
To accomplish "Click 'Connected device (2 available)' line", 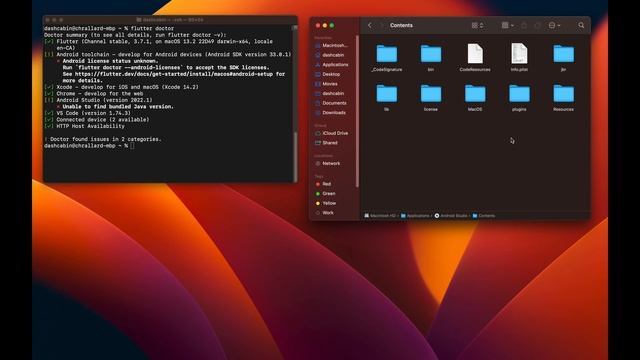I will (x=96, y=120).
